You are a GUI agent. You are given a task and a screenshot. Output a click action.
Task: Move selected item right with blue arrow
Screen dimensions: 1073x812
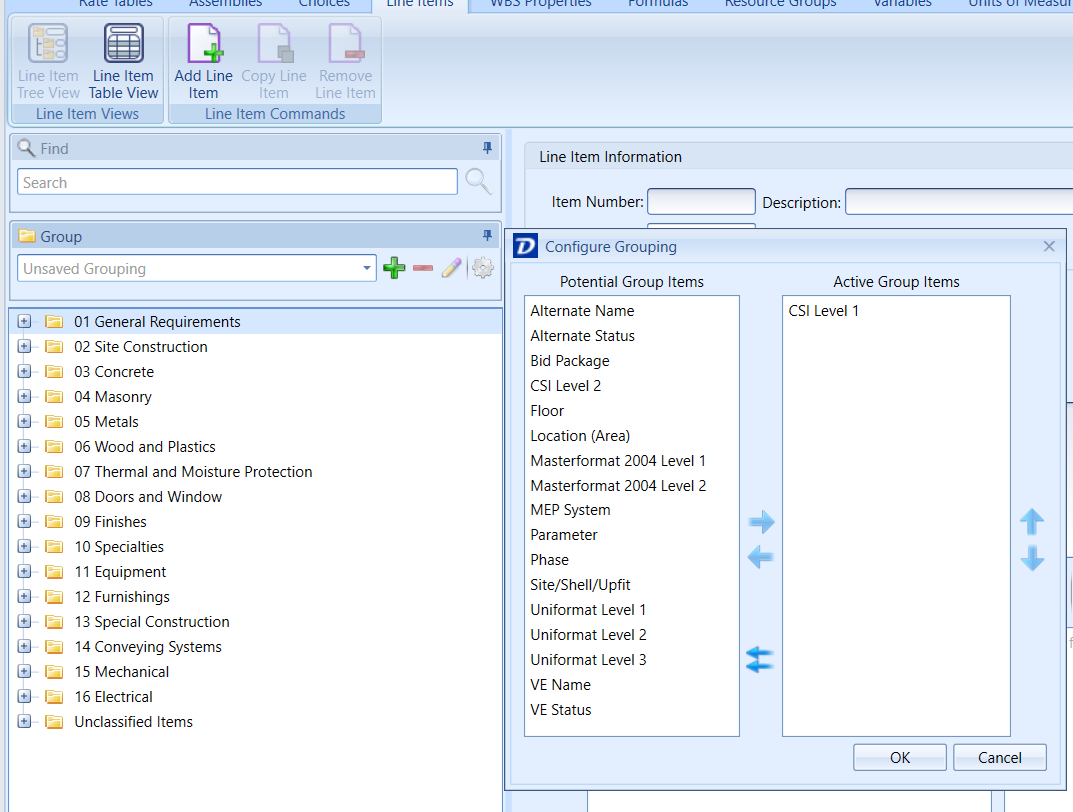(761, 521)
